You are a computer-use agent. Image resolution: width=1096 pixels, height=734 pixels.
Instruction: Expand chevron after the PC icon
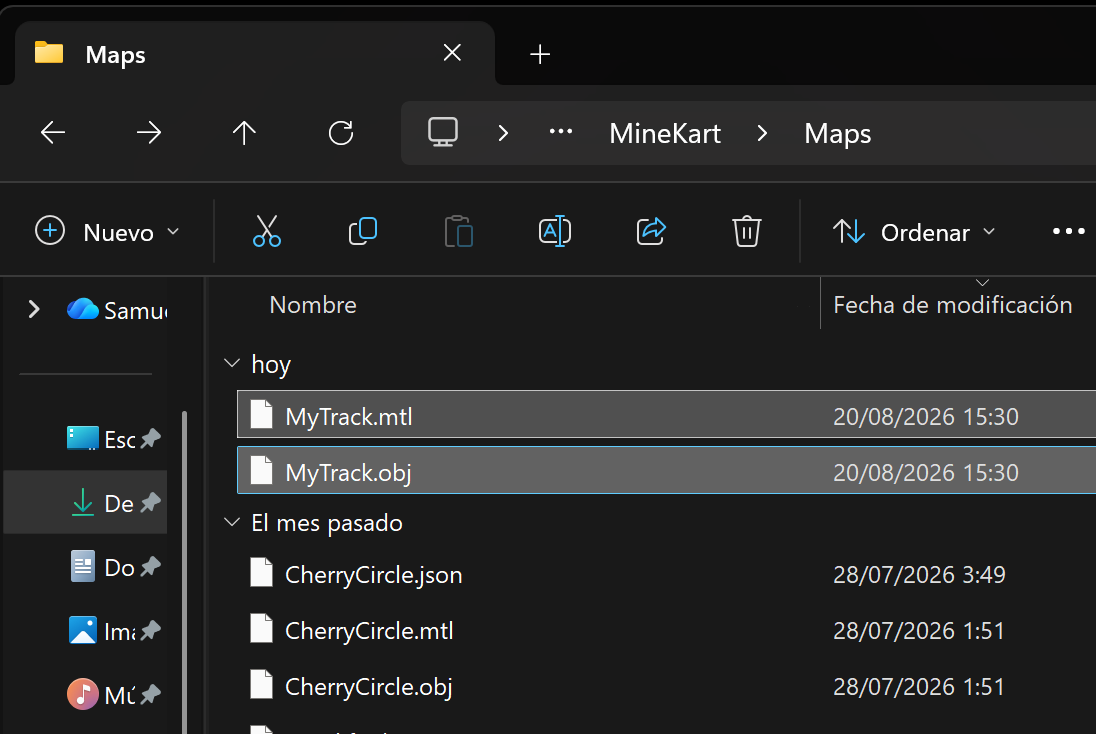(x=503, y=133)
